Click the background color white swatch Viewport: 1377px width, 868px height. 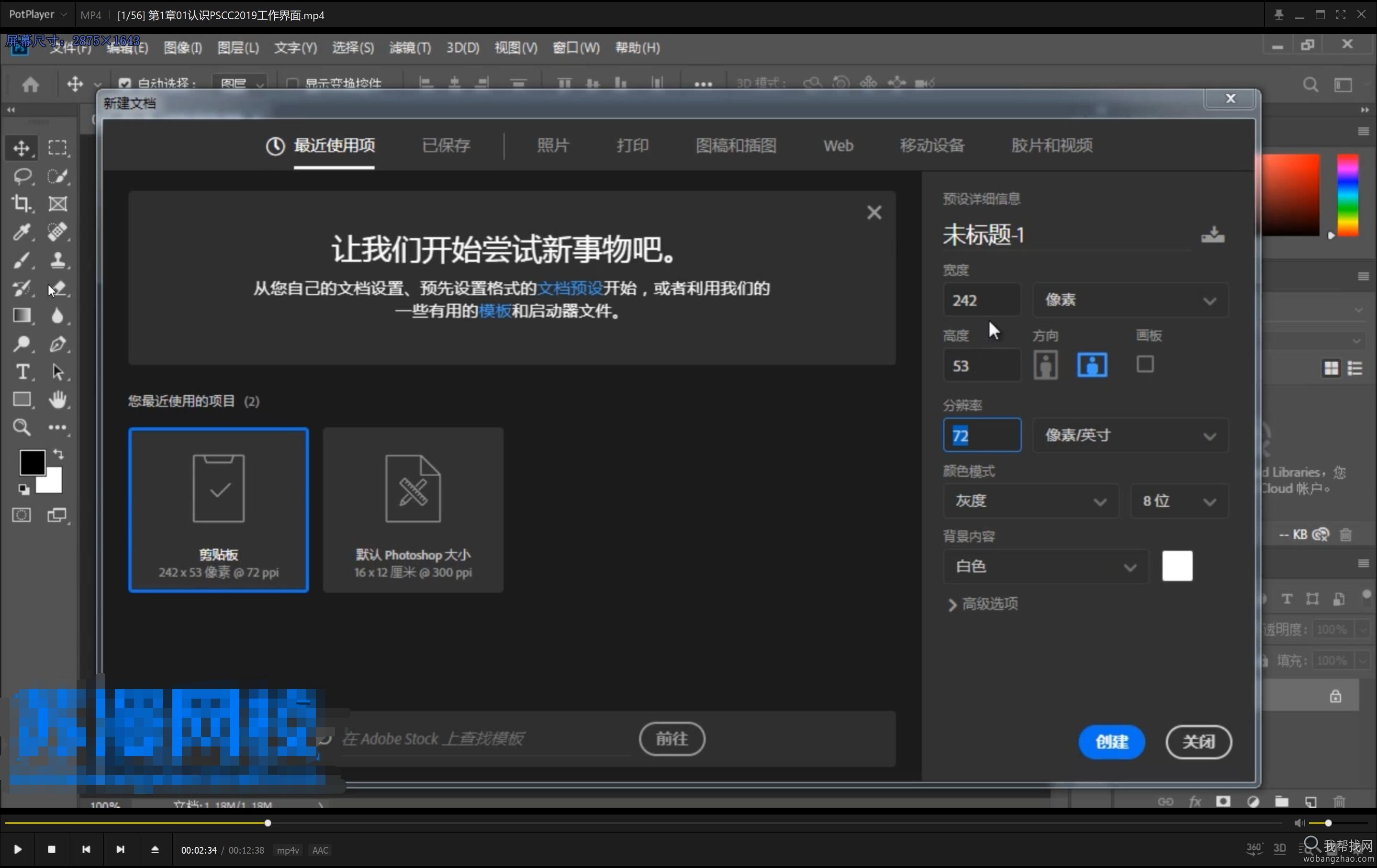click(x=1177, y=566)
